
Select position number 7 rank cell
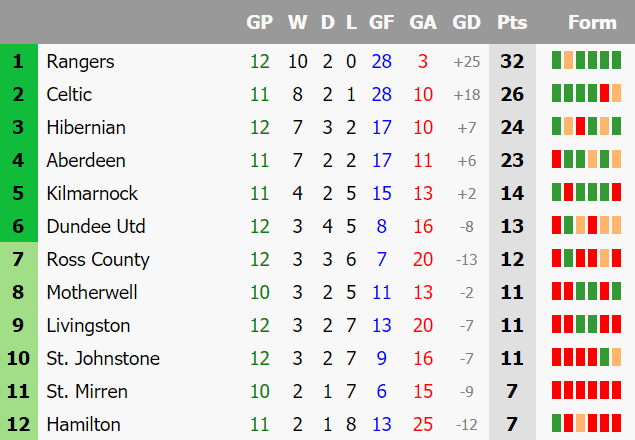(x=19, y=259)
